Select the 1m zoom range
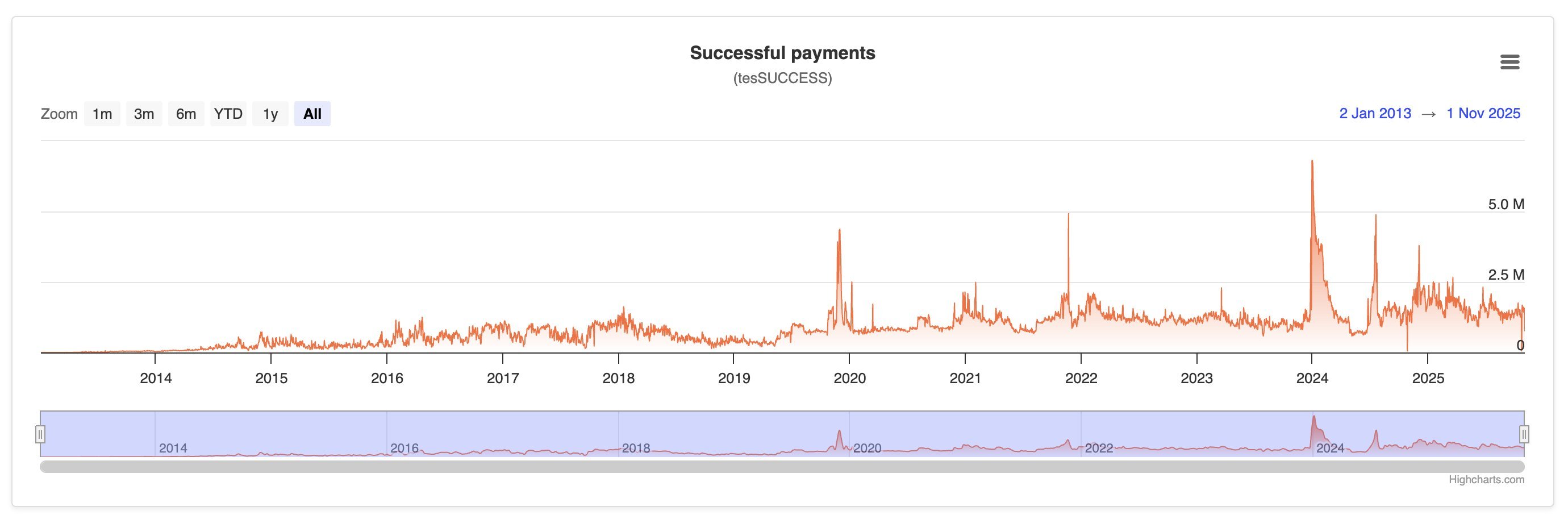The height and width of the screenshot is (523, 1568). pyautogui.click(x=102, y=114)
